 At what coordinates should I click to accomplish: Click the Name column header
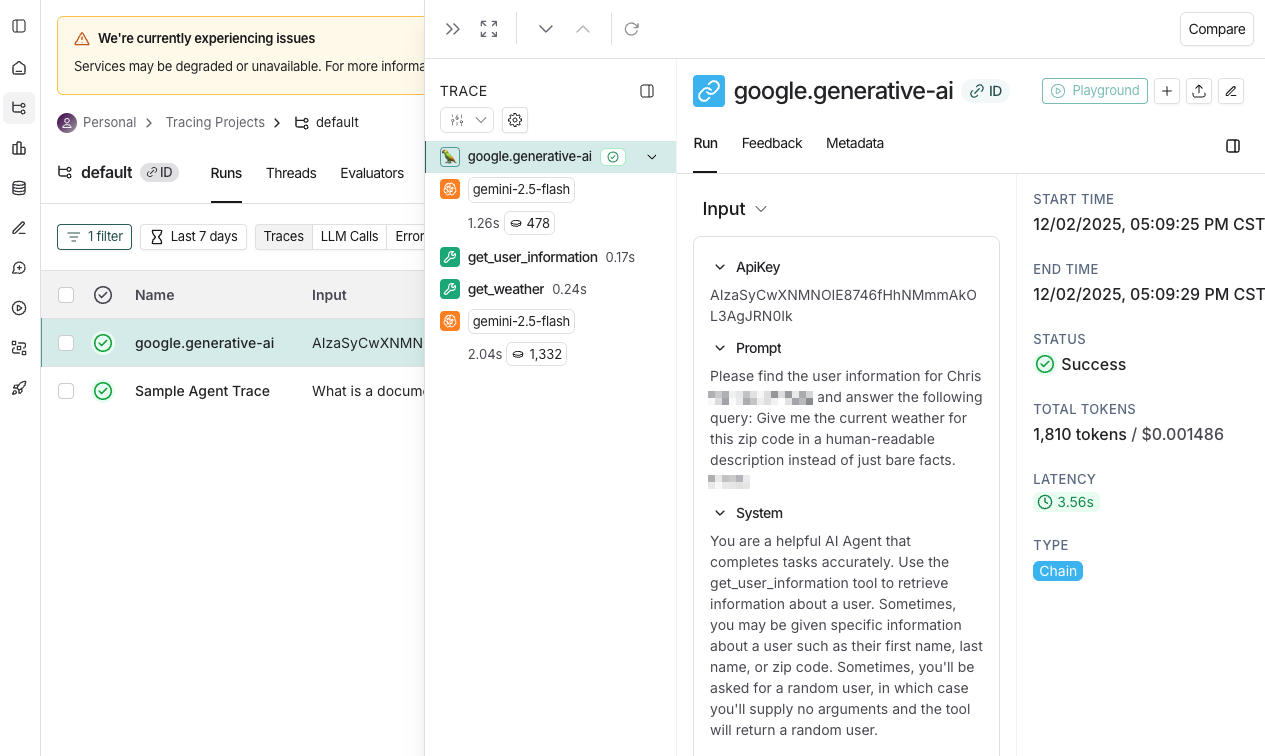155,295
